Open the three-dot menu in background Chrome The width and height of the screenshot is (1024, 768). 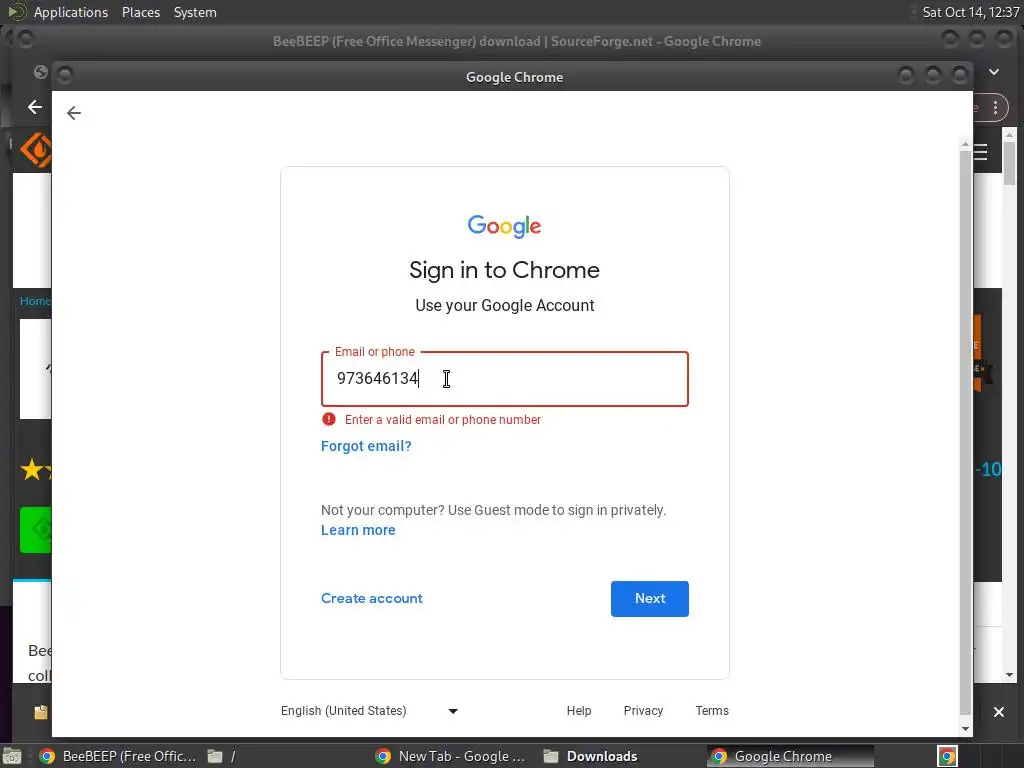[995, 108]
